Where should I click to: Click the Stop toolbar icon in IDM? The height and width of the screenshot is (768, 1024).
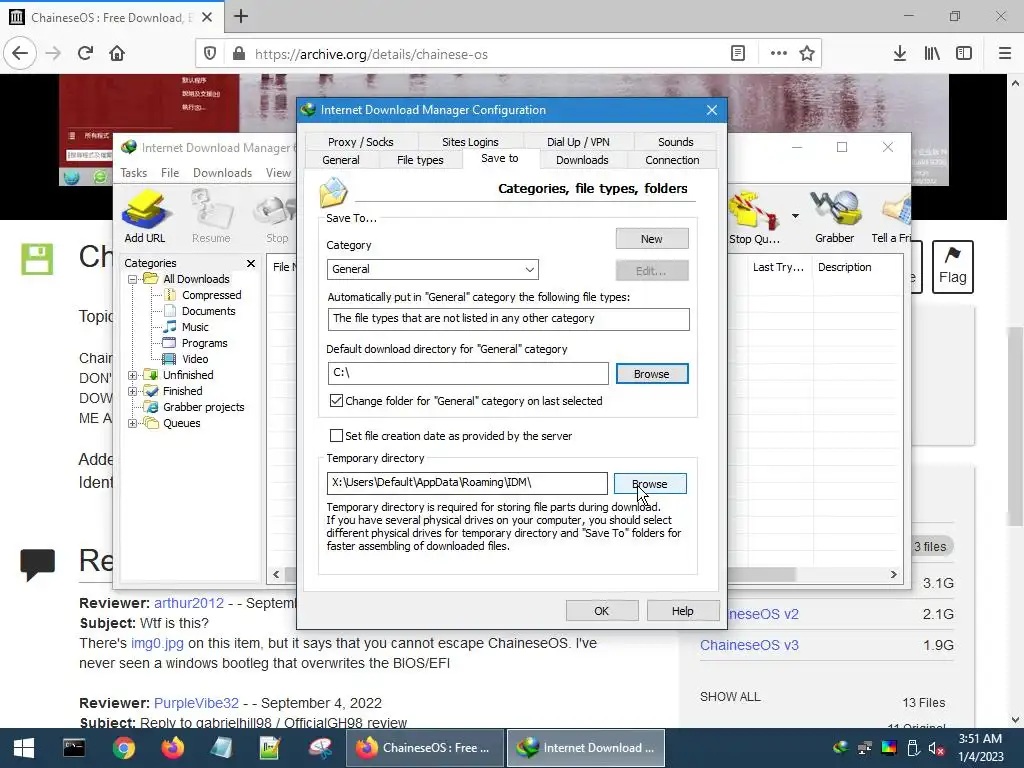(277, 217)
